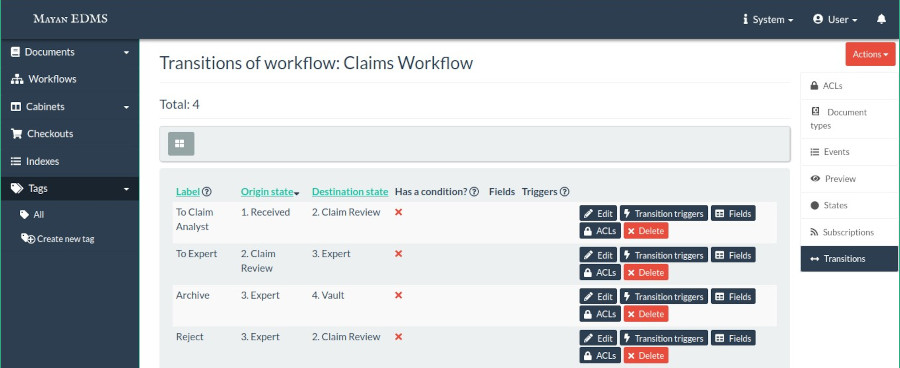
Task: Click the Indexes list icon
Action: pos(16,161)
